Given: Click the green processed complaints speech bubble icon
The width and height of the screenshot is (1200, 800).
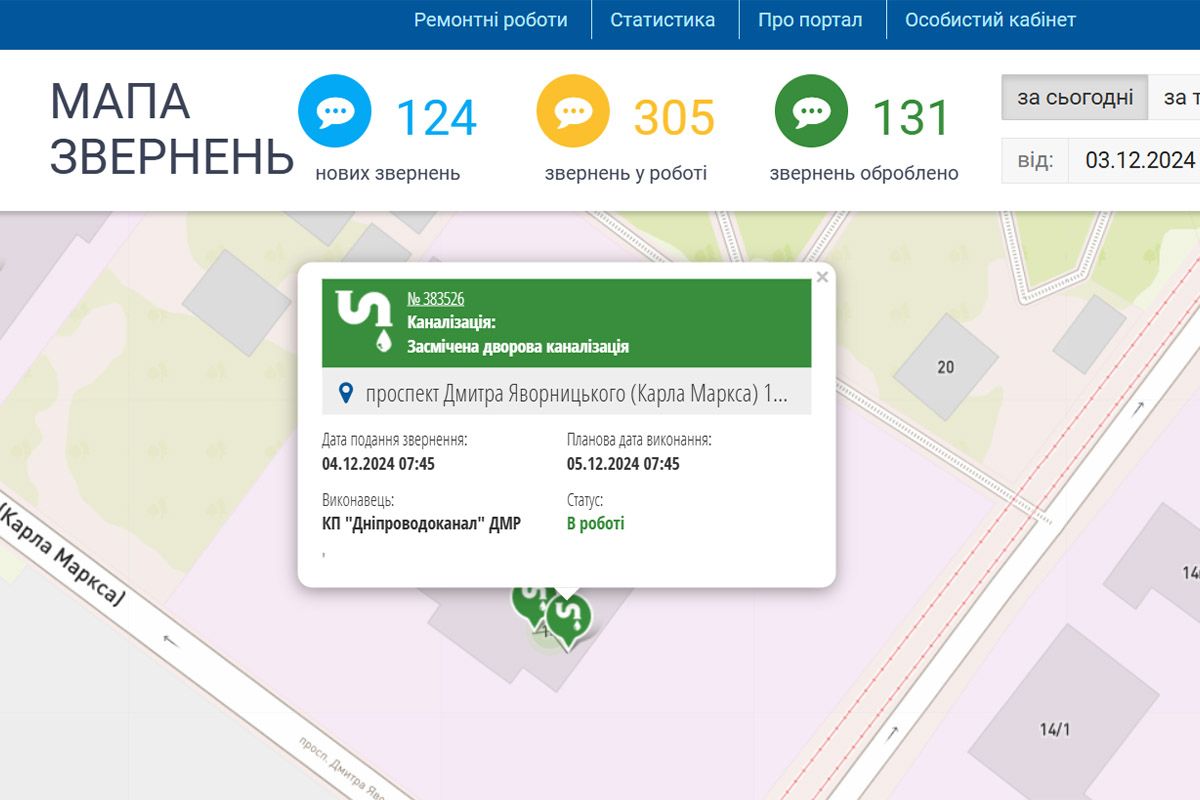Looking at the screenshot, I should click(809, 110).
